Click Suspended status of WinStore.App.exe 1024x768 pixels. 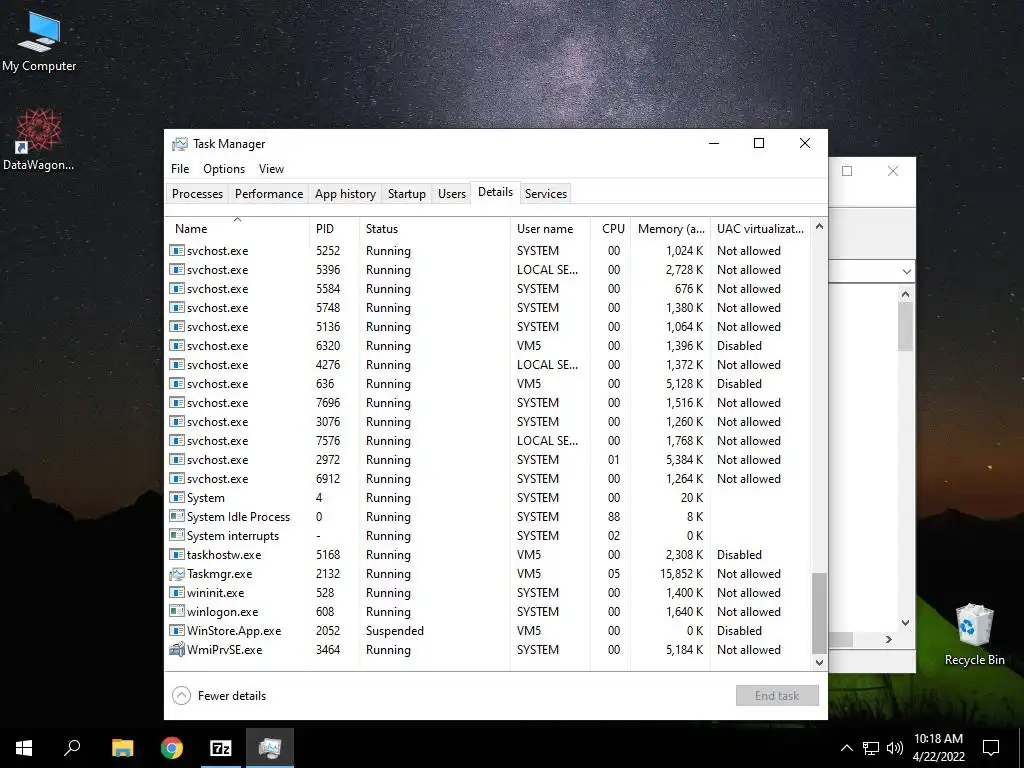[x=394, y=631]
